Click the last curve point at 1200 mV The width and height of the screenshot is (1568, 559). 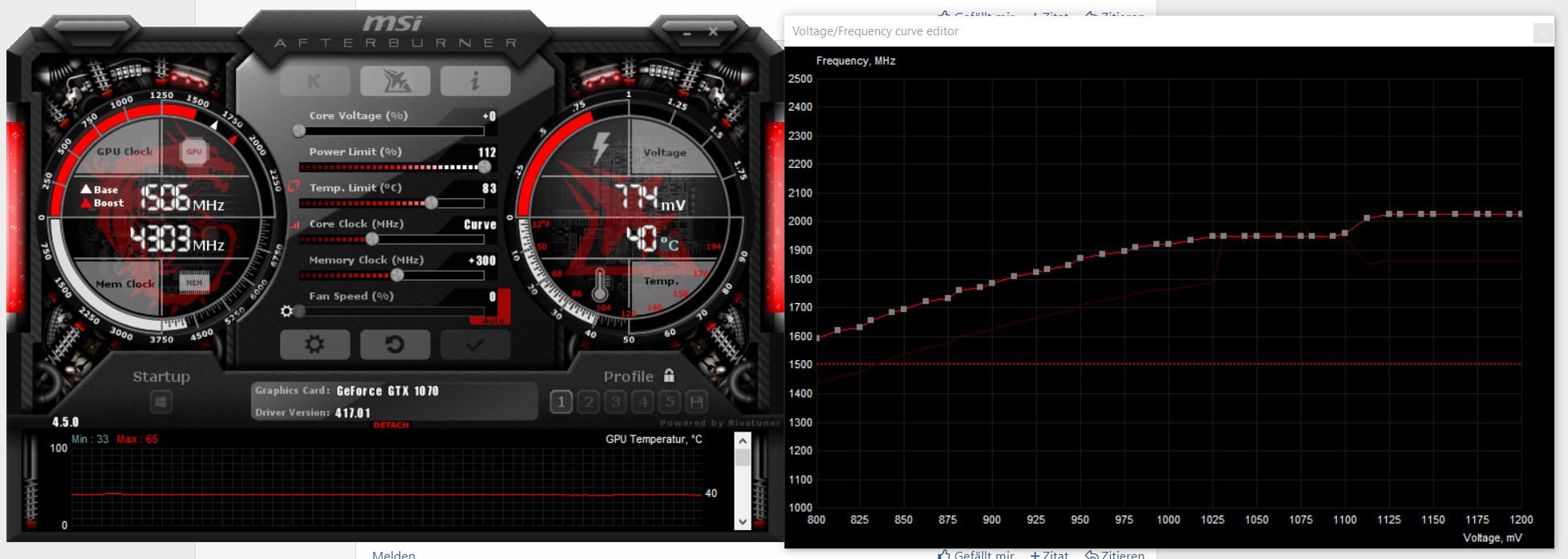click(x=1519, y=214)
